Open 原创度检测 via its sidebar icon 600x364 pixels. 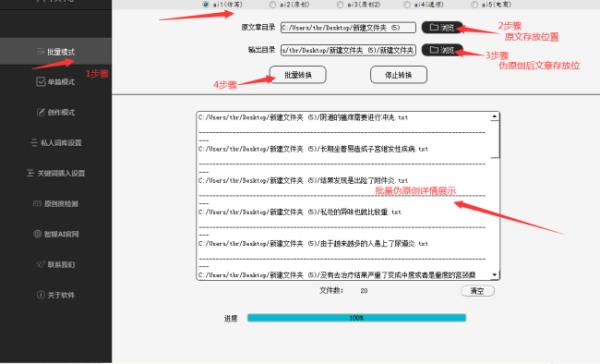point(37,203)
